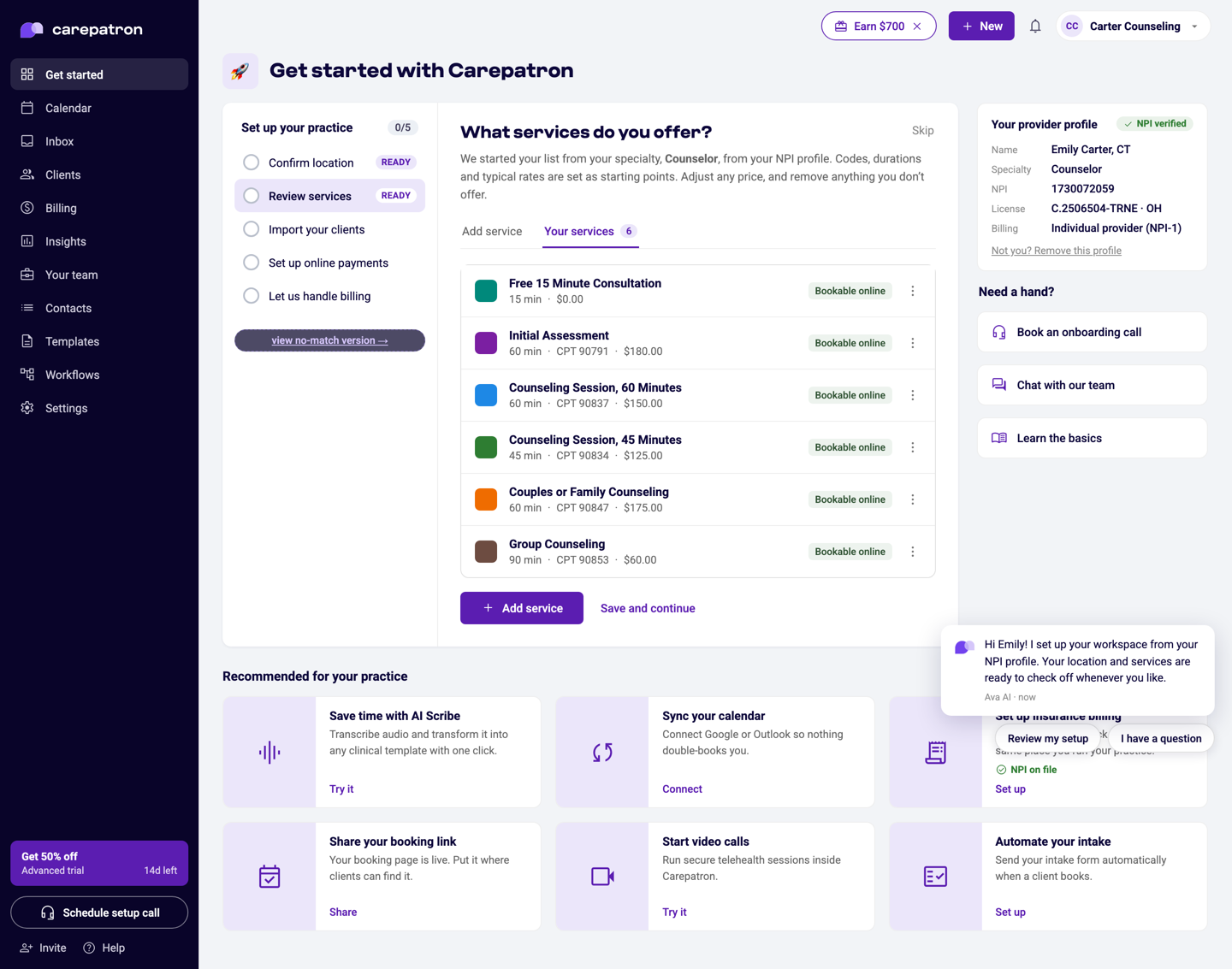This screenshot has width=1232, height=969.
Task: Check off Import your clients circle
Action: [x=252, y=229]
